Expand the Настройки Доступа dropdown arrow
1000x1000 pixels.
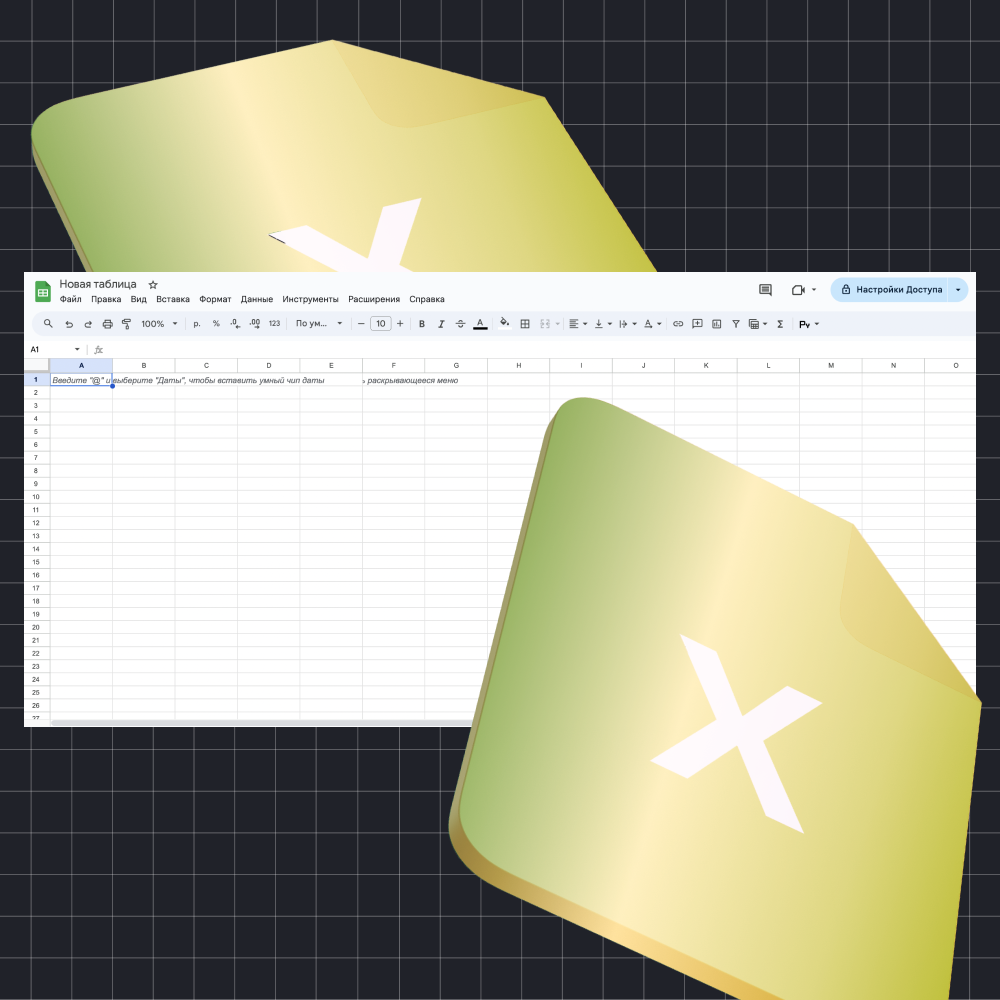(x=956, y=289)
